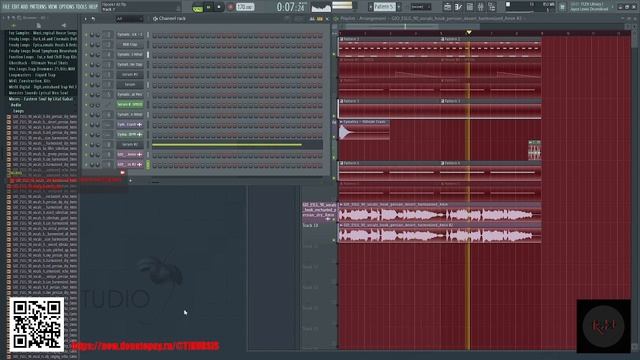This screenshot has width=640, height=360.
Task: Select the Ghosthack - Ultimate Vocal Shots folder
Action: tap(38, 63)
